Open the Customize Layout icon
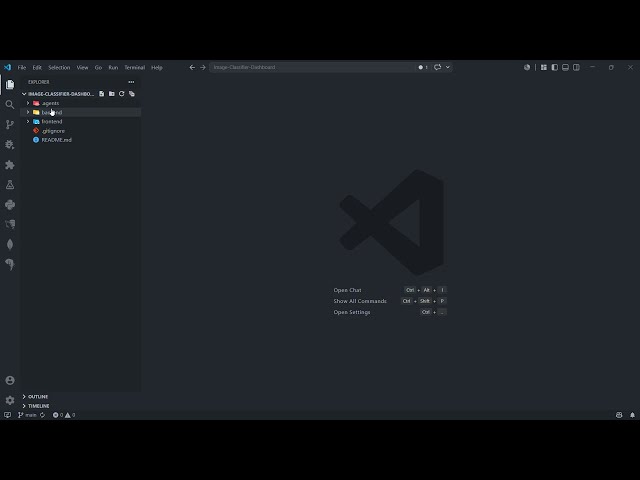 (544, 67)
